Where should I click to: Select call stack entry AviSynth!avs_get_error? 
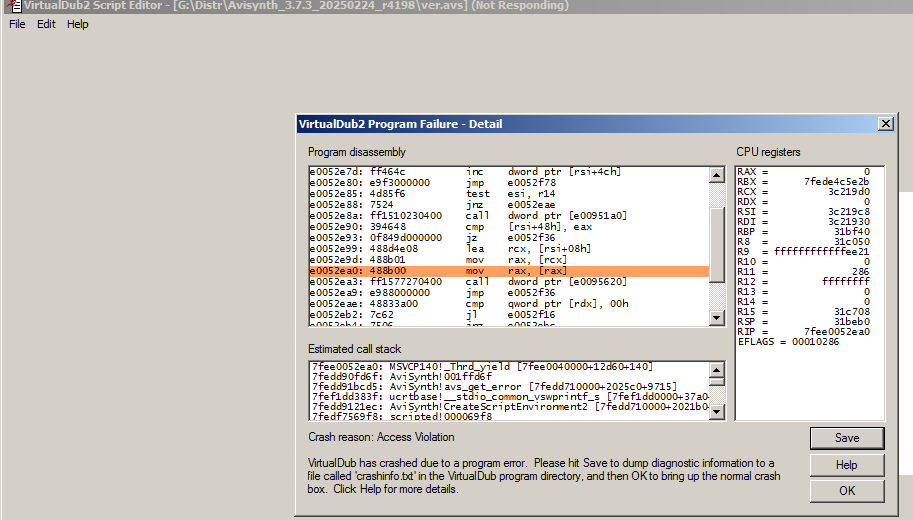point(509,387)
